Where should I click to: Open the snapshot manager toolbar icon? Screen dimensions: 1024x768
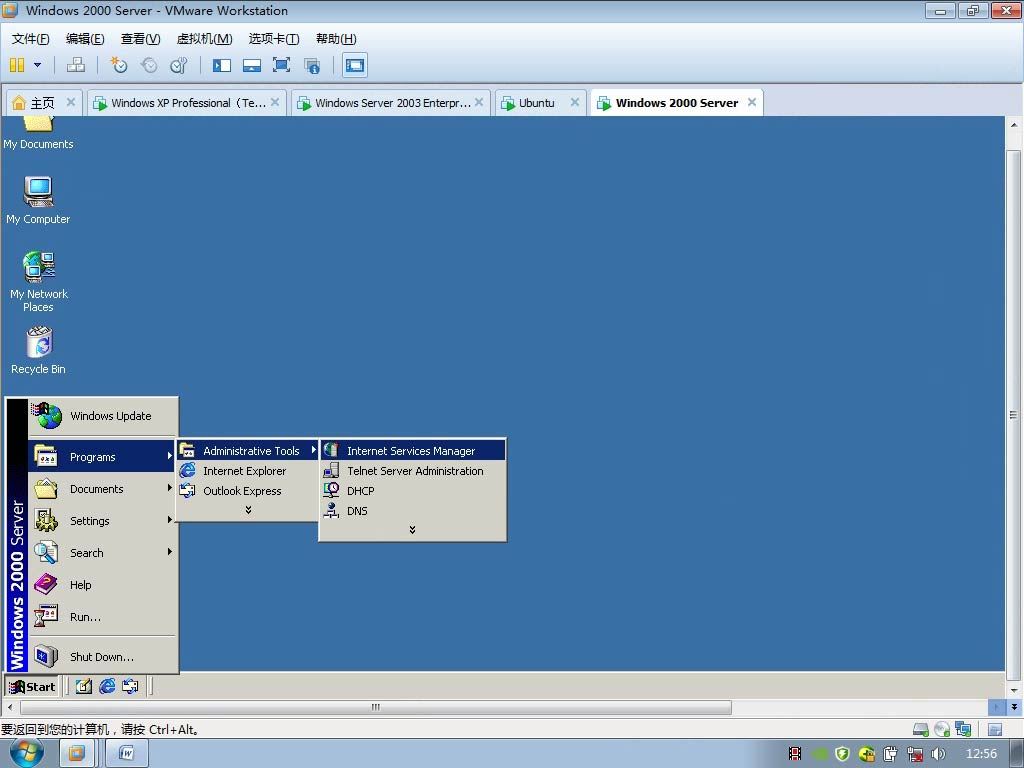[x=178, y=65]
